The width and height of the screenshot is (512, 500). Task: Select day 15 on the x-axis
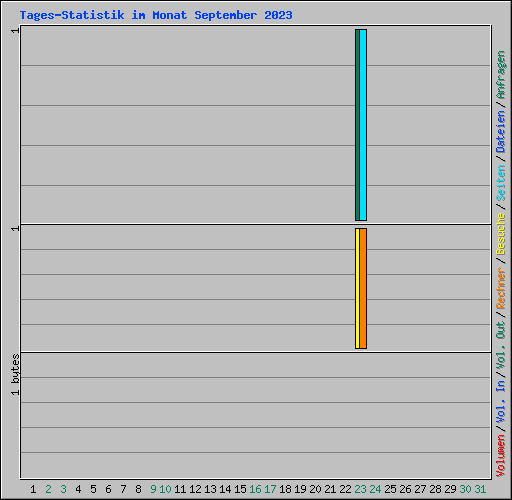coord(240,489)
